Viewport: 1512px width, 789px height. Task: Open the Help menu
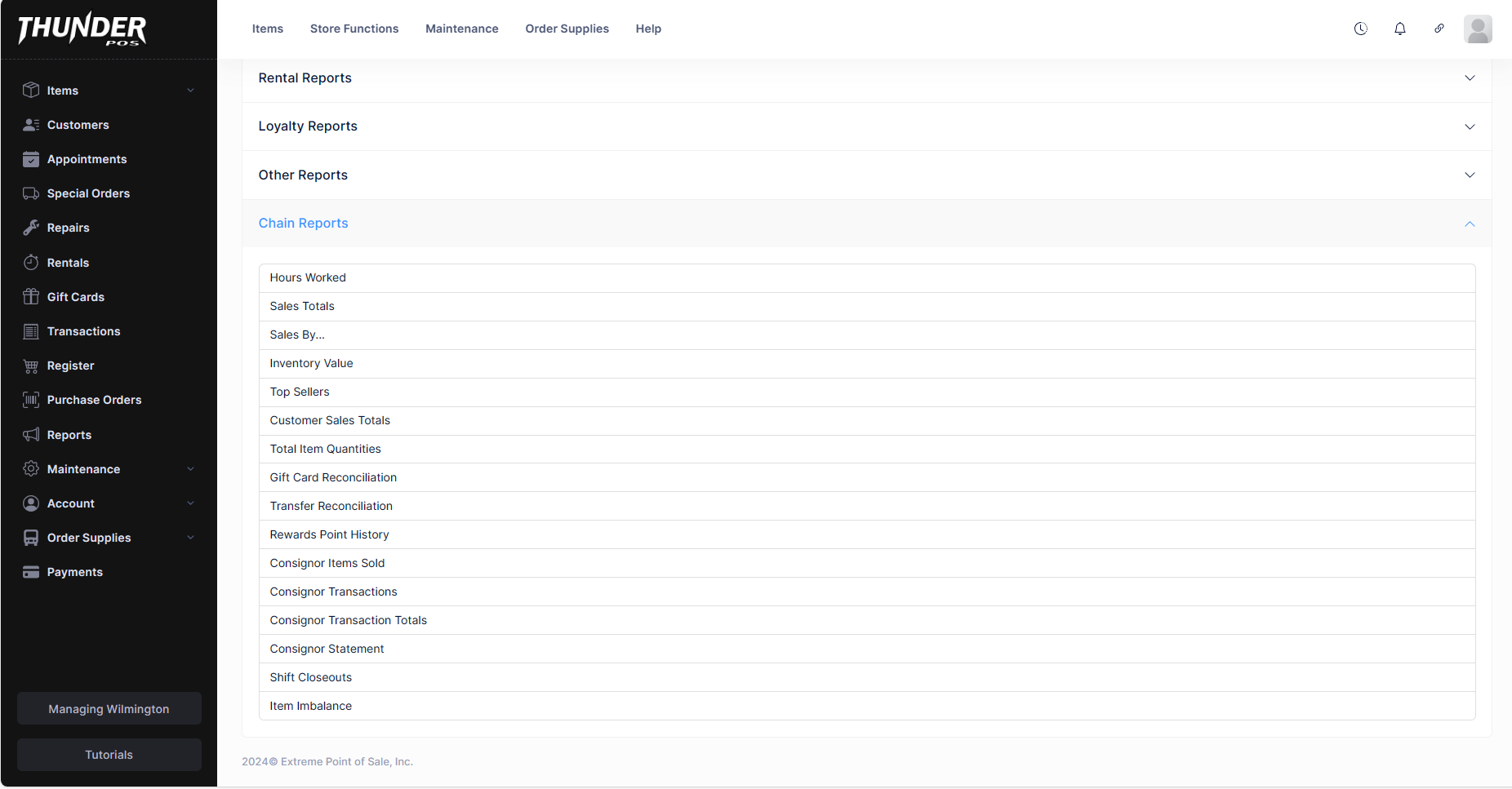[648, 29]
